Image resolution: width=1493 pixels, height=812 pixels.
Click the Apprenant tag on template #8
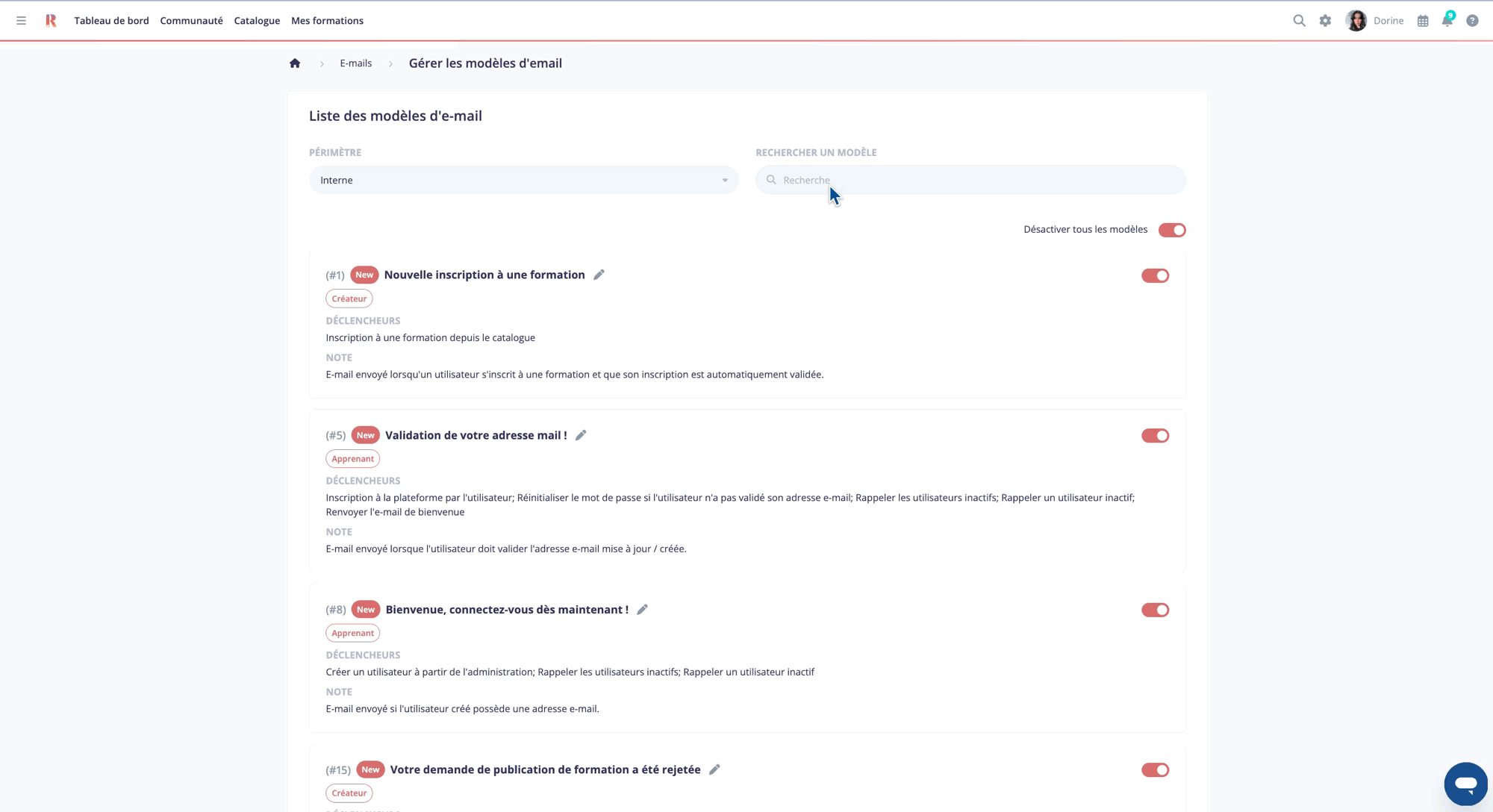(352, 633)
